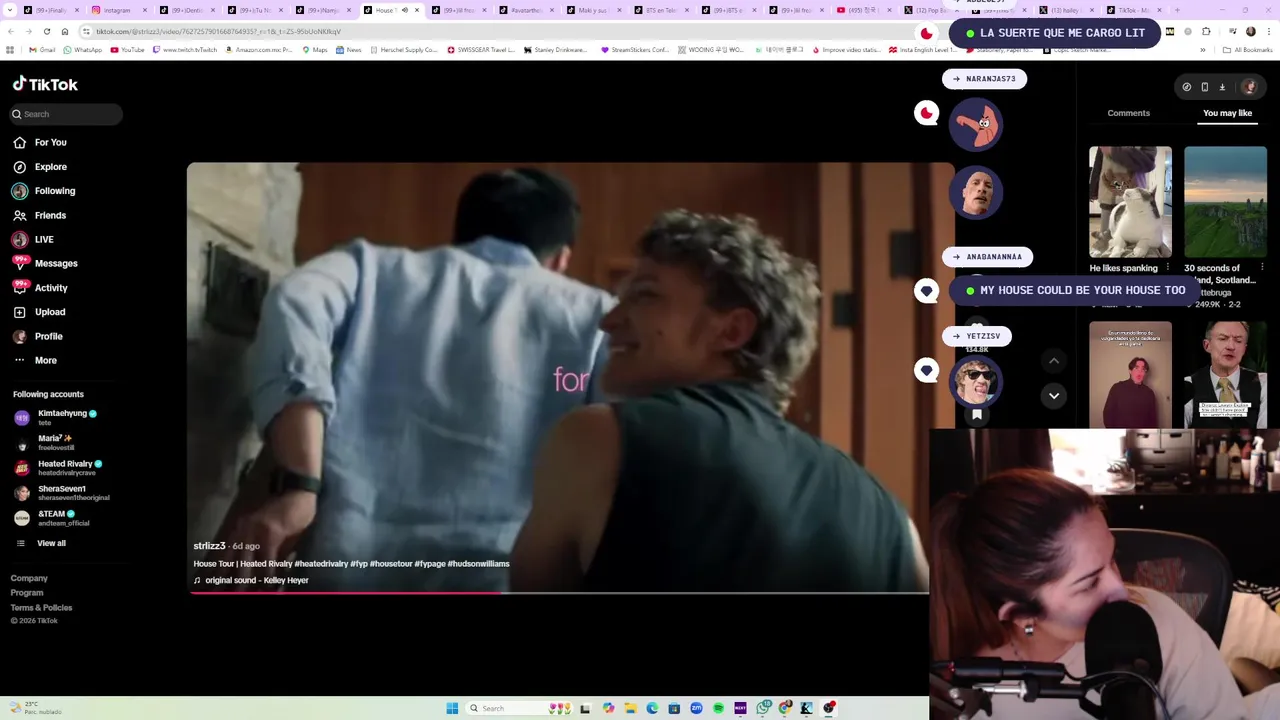Reload the browser page

coord(46,31)
